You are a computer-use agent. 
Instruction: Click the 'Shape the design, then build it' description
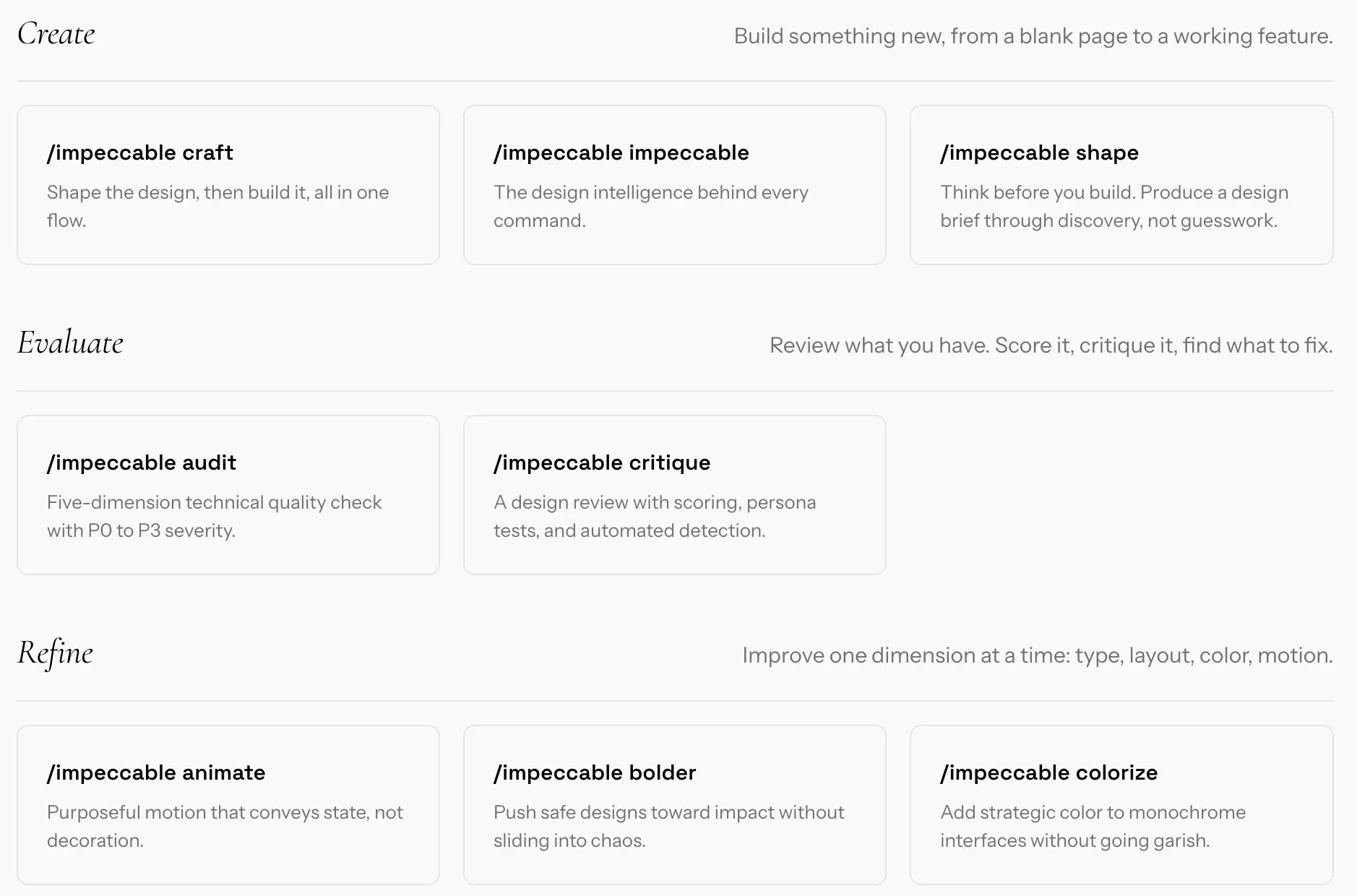tap(218, 207)
